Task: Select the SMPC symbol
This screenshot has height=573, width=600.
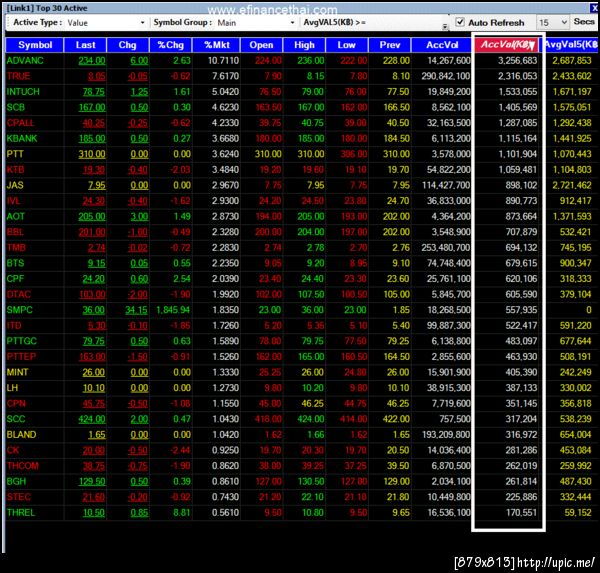Action: [x=20, y=310]
